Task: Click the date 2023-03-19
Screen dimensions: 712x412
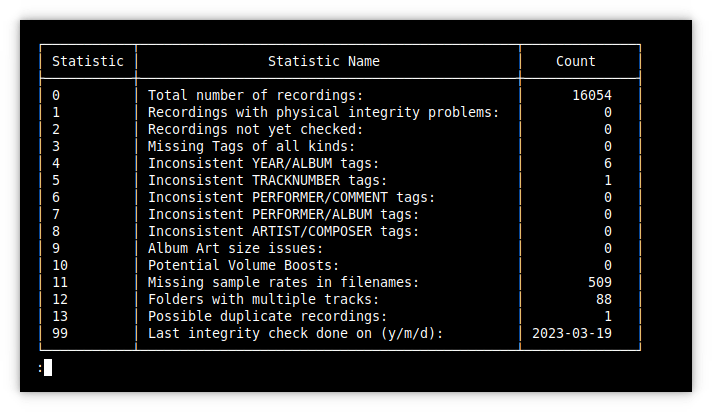Action: [x=572, y=333]
